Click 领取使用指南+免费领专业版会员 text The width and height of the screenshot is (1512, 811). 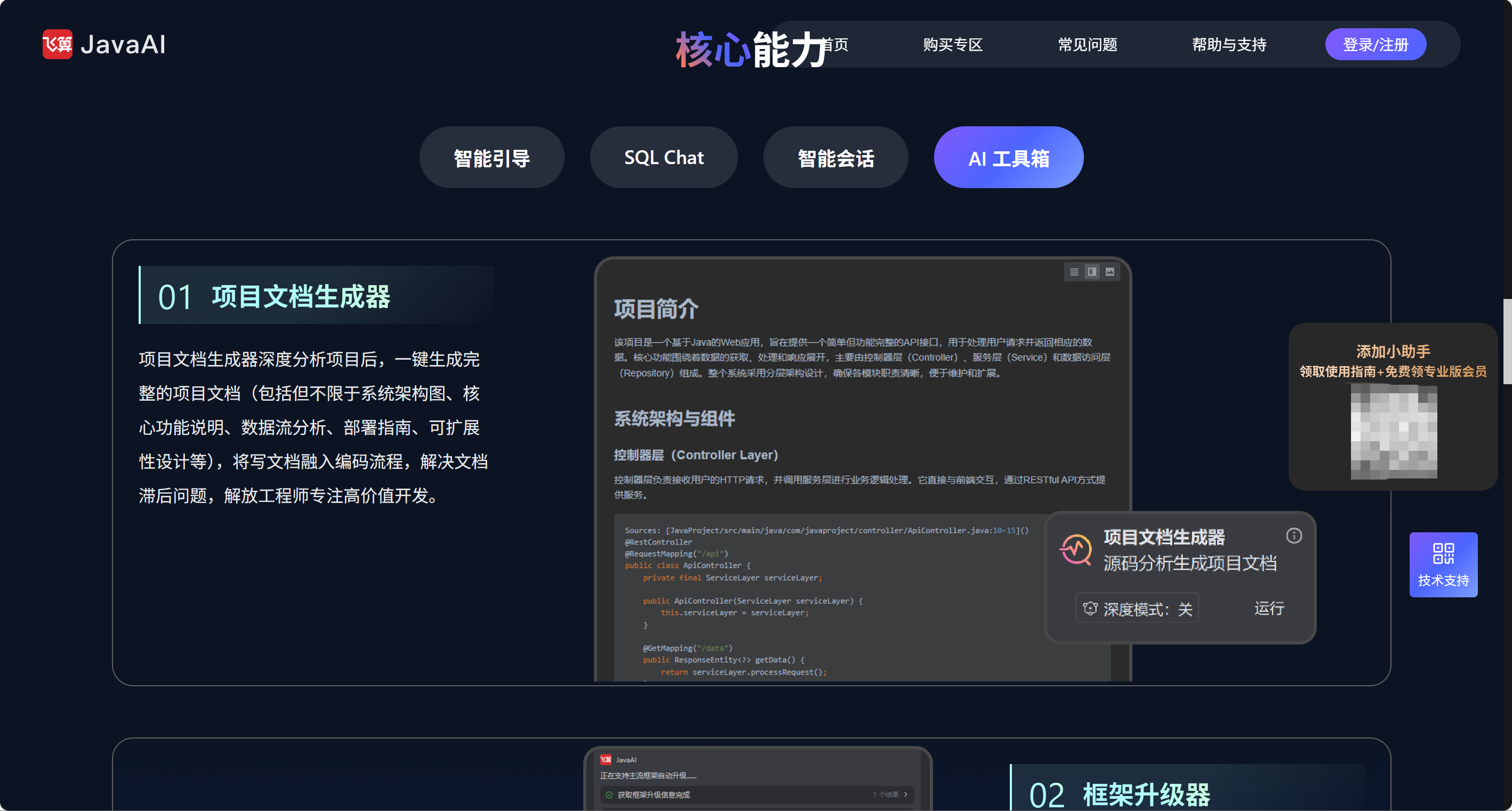(x=1393, y=371)
